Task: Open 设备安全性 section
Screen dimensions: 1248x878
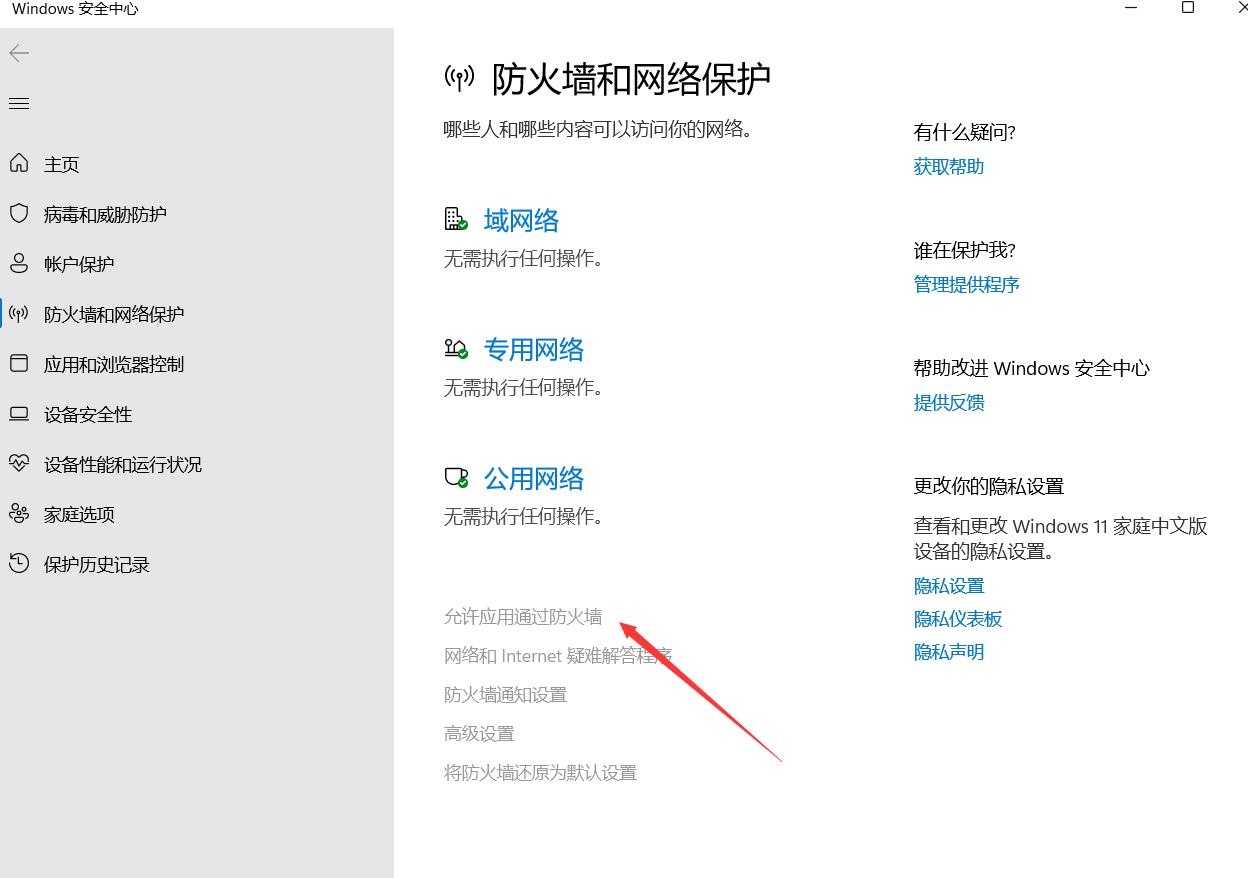Action: pyautogui.click(x=88, y=414)
